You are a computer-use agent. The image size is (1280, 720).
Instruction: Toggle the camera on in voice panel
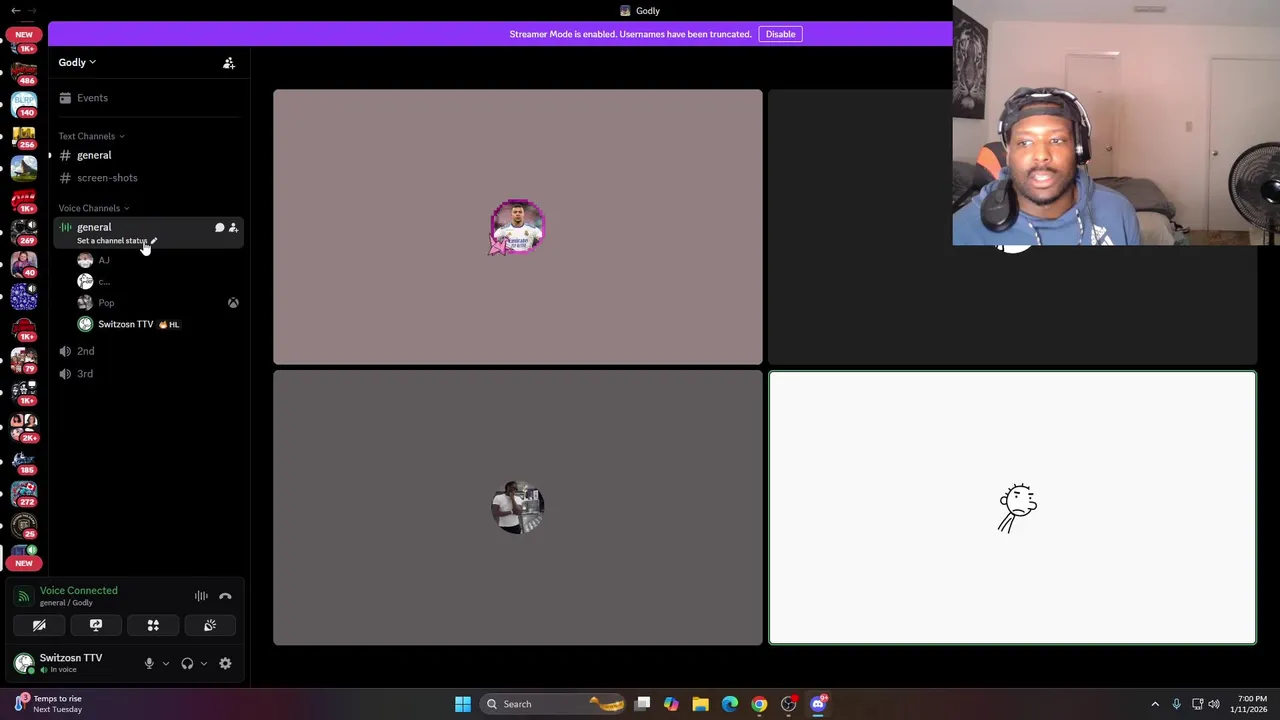click(x=39, y=625)
